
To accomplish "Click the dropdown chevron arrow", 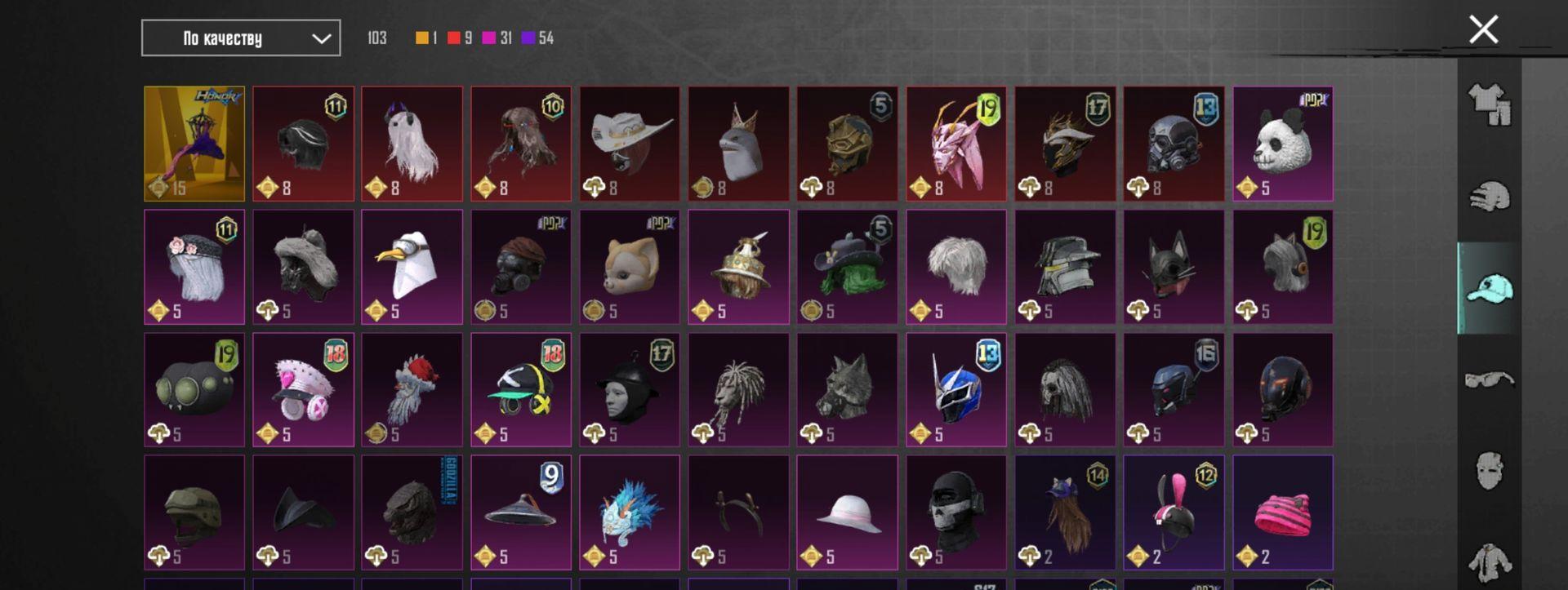I will (322, 38).
